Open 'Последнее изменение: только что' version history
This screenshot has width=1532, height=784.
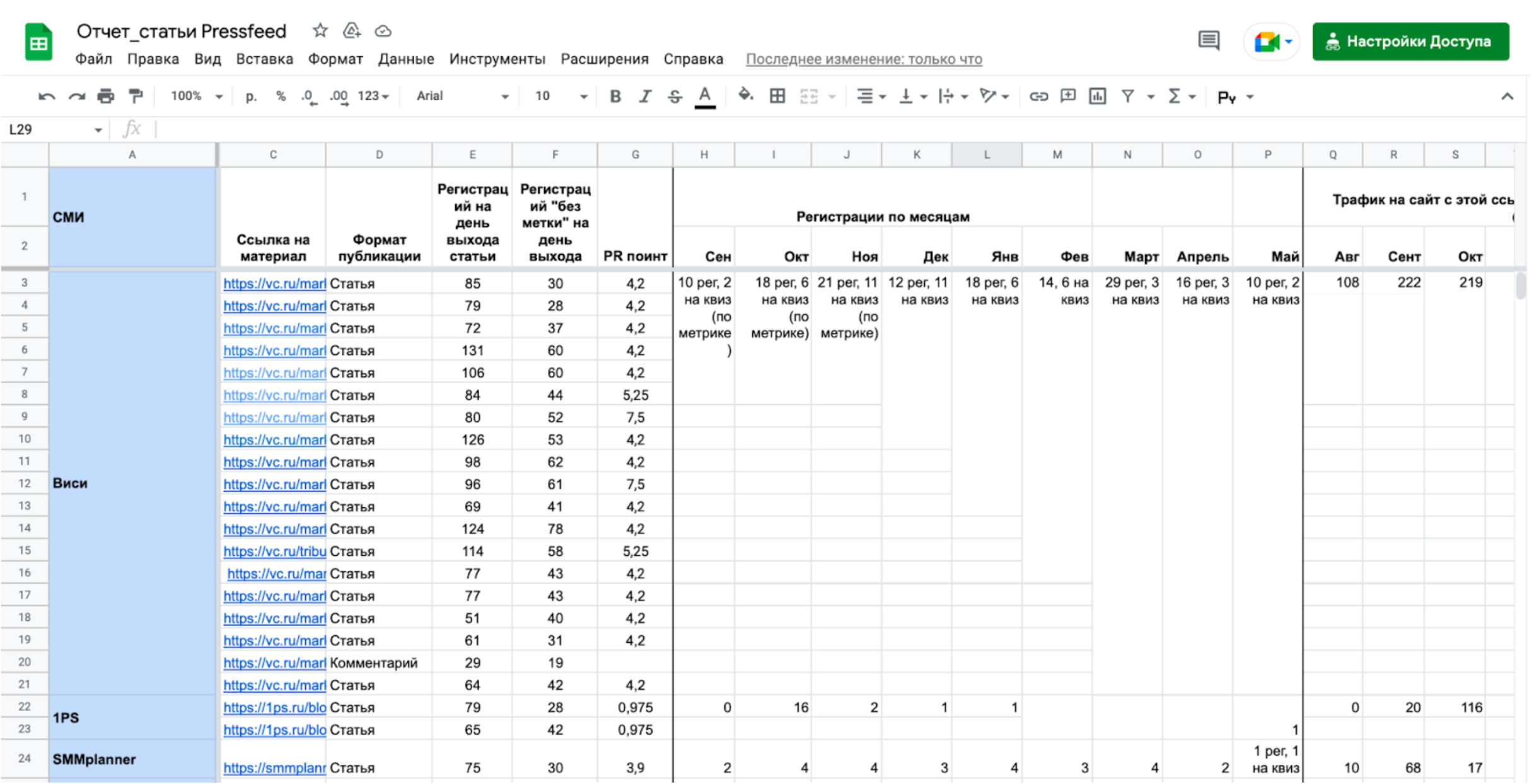tap(864, 59)
